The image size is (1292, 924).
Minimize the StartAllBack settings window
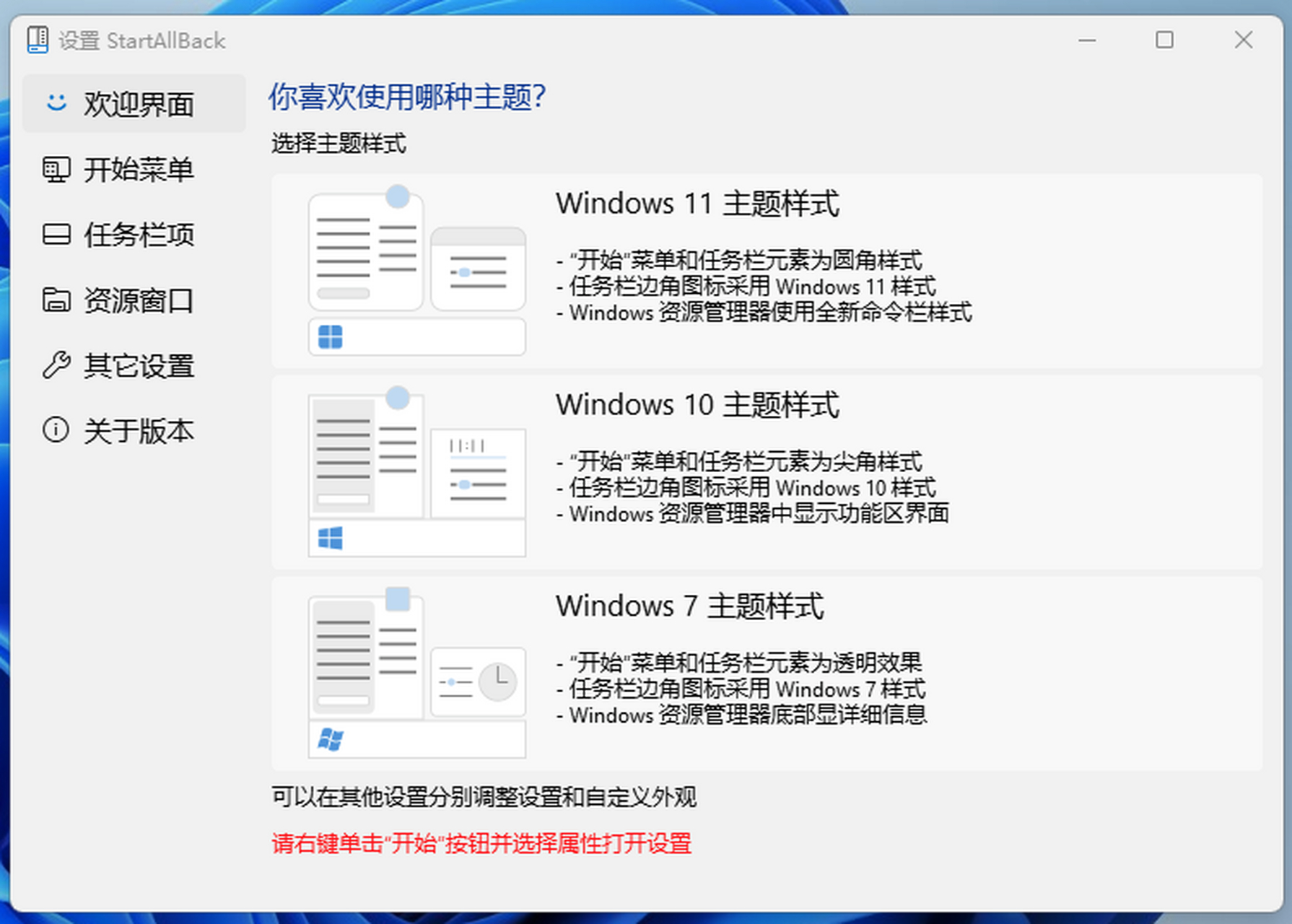(1088, 40)
